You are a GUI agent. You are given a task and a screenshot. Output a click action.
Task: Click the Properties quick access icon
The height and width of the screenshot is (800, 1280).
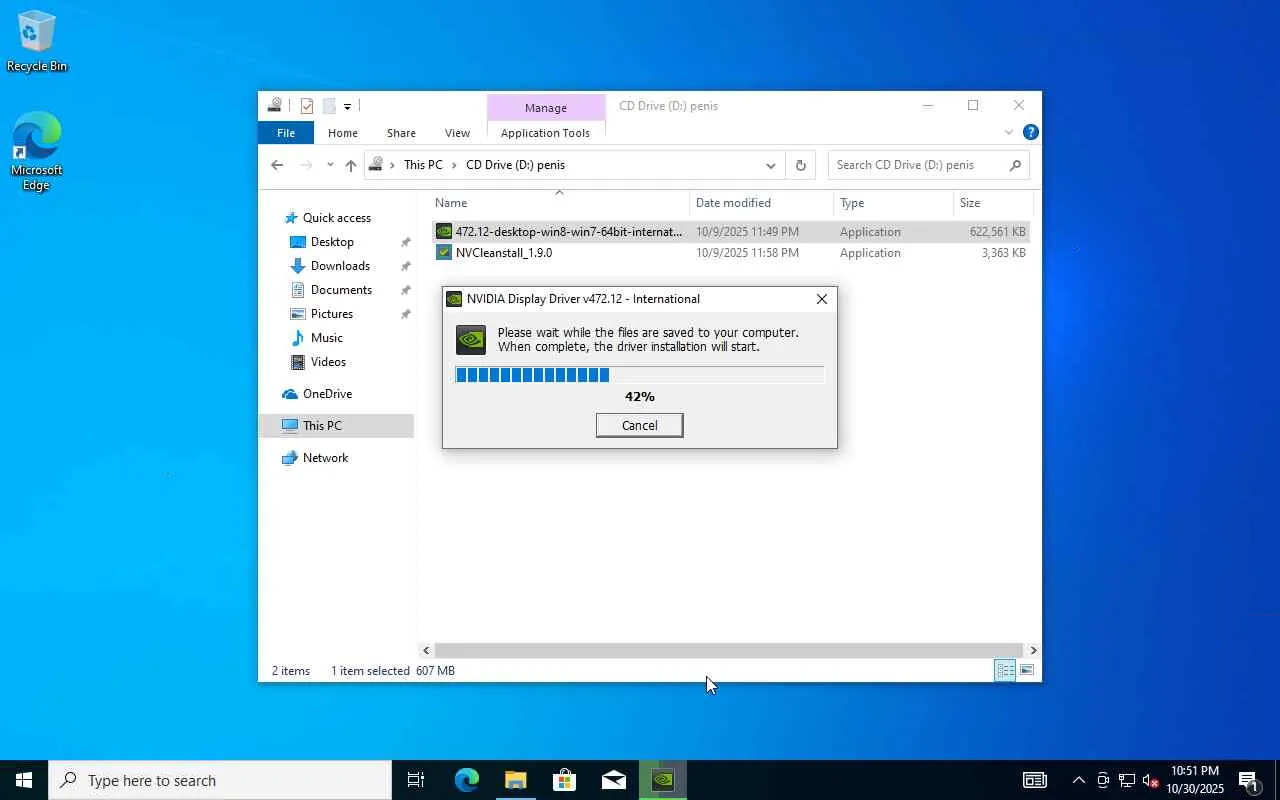(307, 106)
